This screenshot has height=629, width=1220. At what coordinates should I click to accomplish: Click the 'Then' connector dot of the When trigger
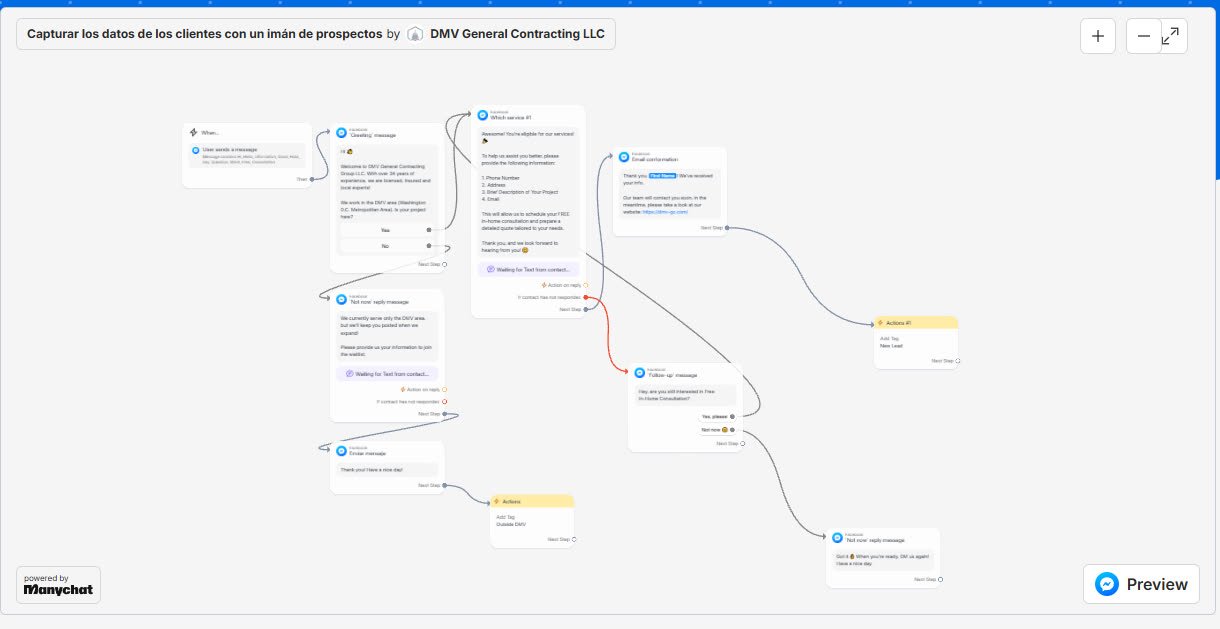coord(312,179)
